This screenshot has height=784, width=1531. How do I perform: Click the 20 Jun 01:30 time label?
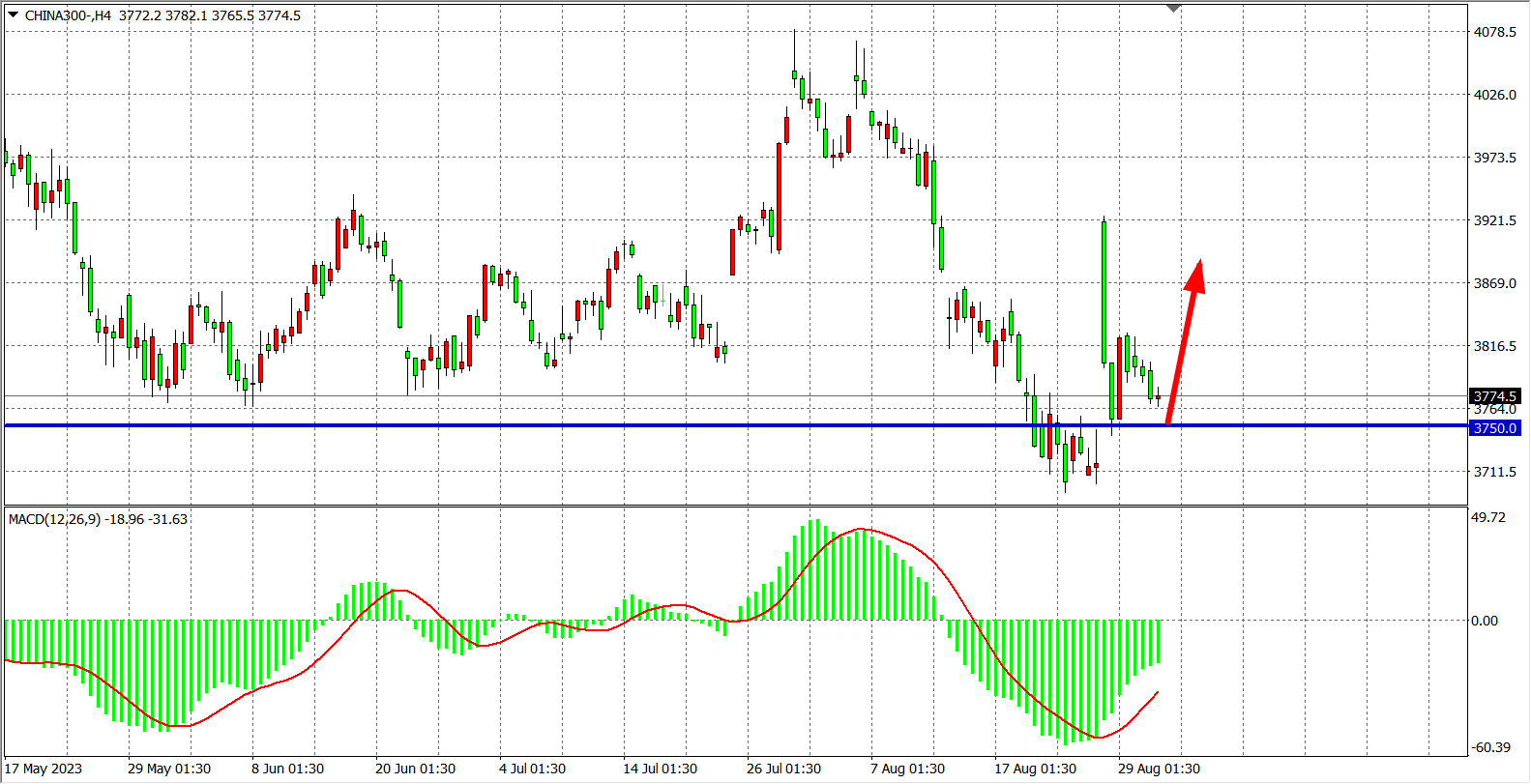415,769
